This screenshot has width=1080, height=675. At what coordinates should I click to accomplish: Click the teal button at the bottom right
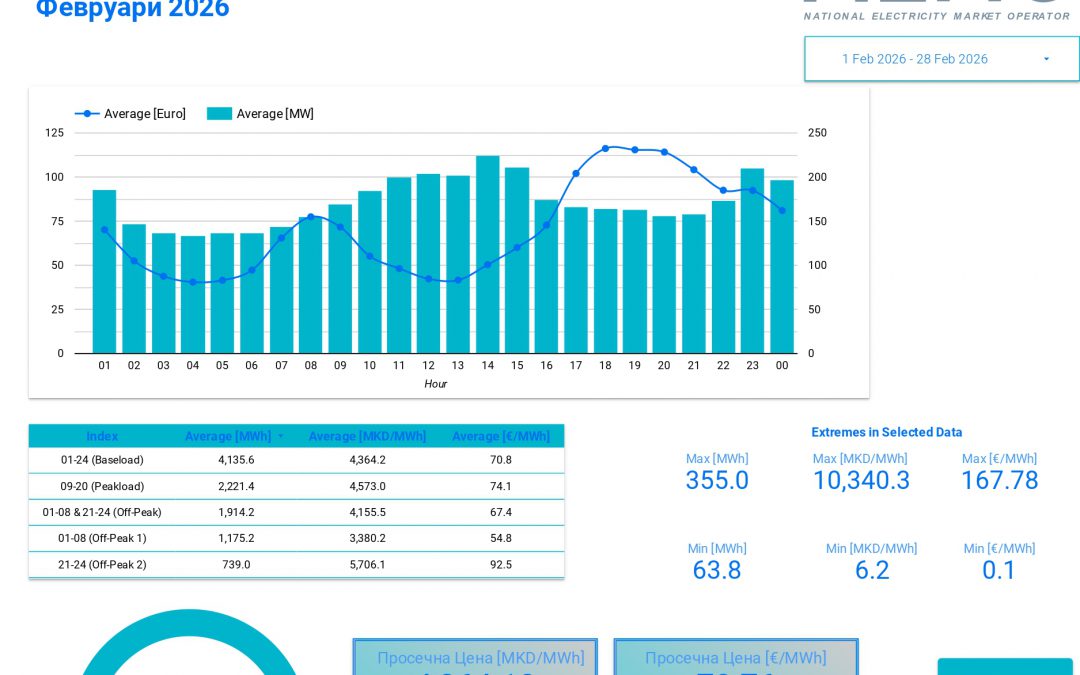(x=1006, y=668)
